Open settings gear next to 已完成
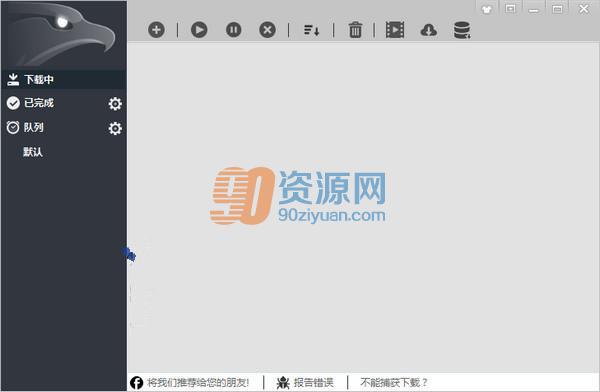 point(115,104)
